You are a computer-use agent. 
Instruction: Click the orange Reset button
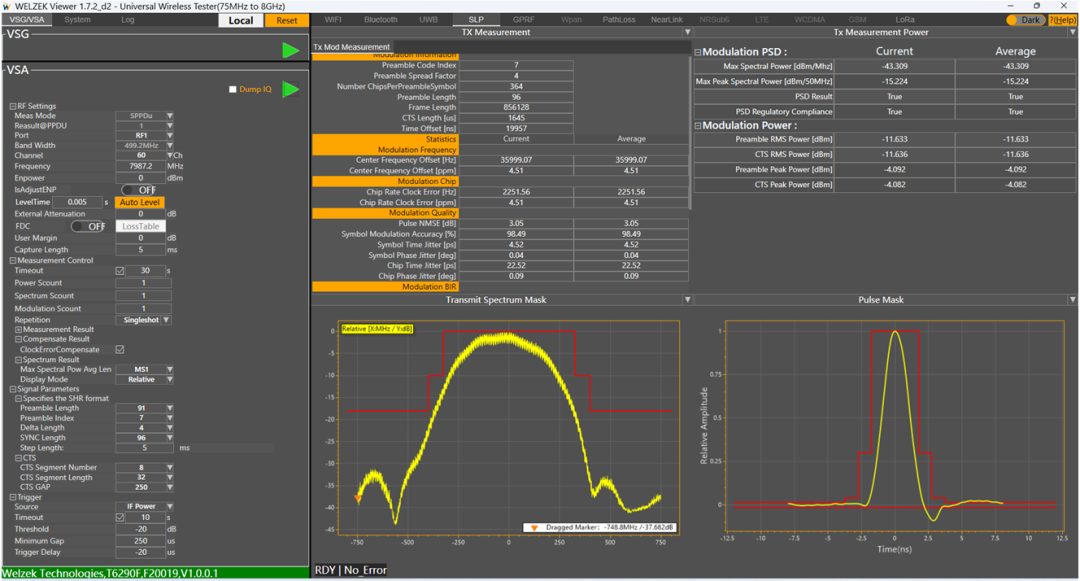[x=287, y=21]
